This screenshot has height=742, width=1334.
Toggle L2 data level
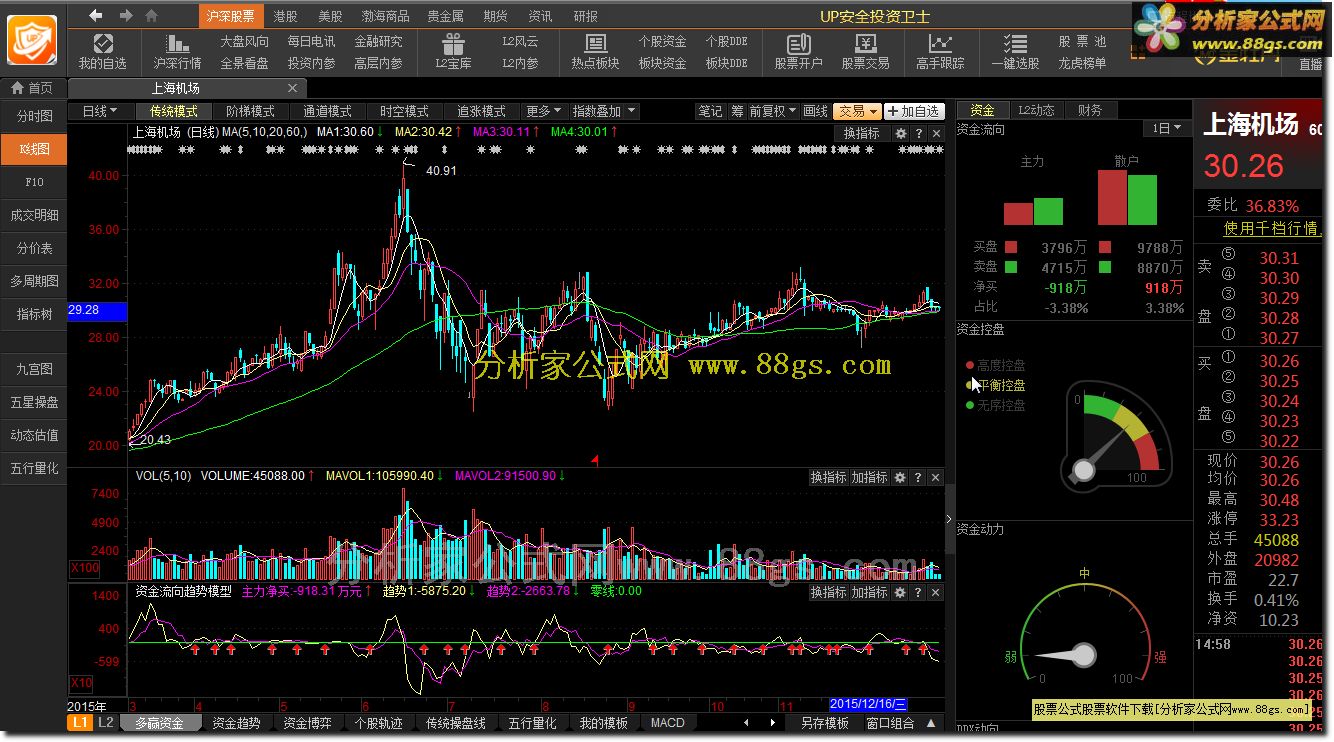click(x=106, y=723)
